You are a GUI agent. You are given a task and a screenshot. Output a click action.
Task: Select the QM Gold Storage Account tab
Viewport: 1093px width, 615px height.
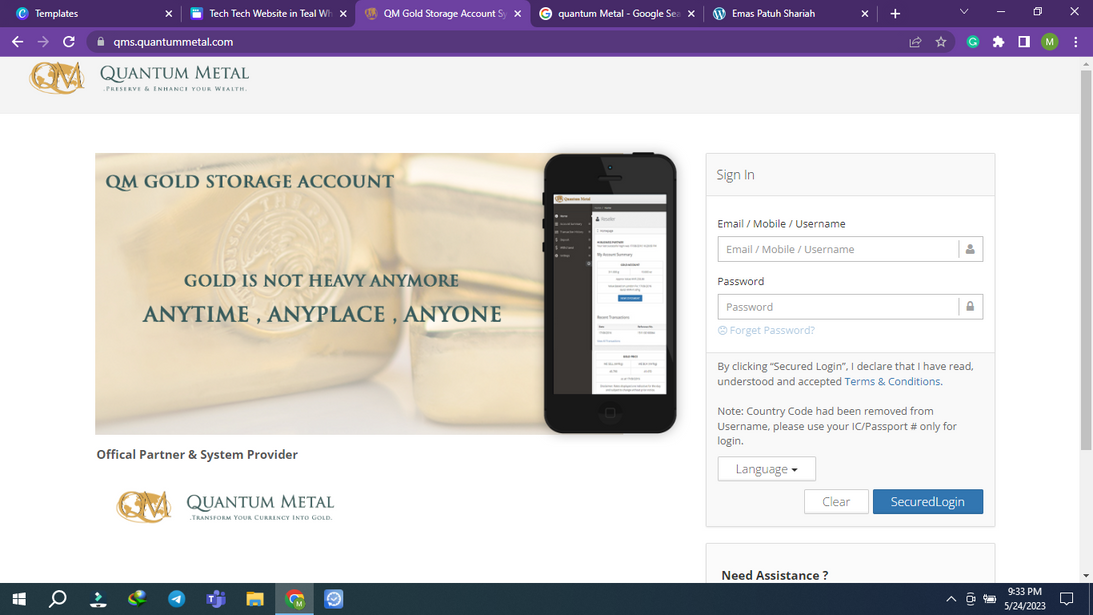click(443, 13)
